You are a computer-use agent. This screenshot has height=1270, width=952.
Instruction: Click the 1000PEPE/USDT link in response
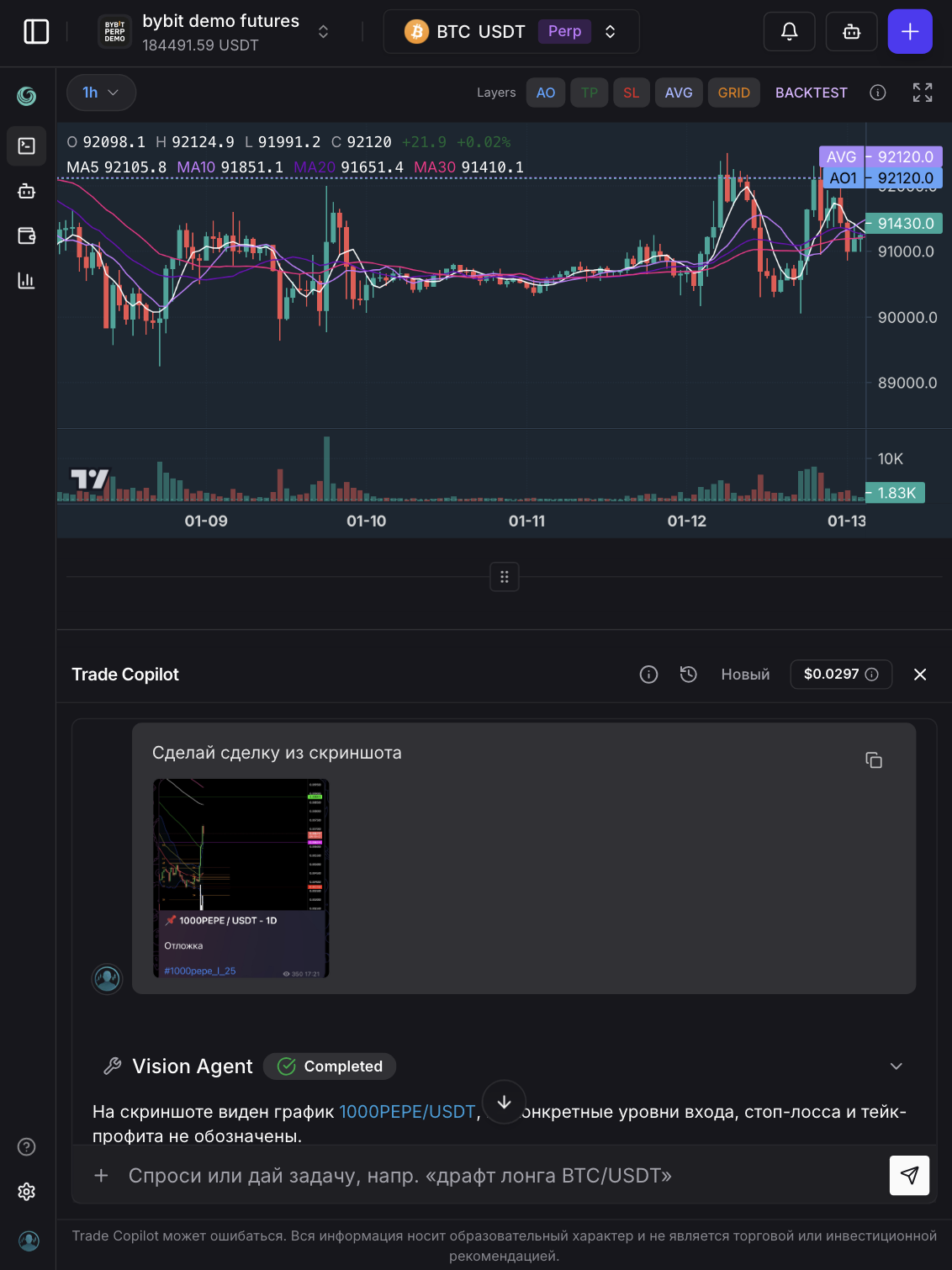(407, 1111)
